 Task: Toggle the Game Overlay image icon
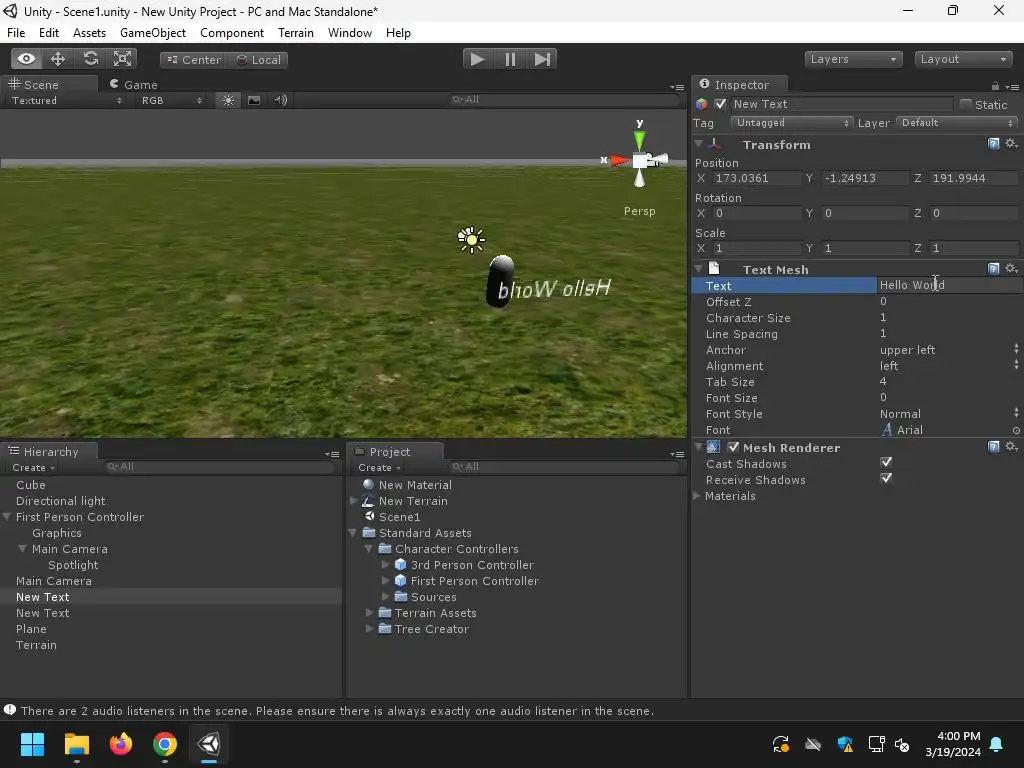(x=254, y=100)
